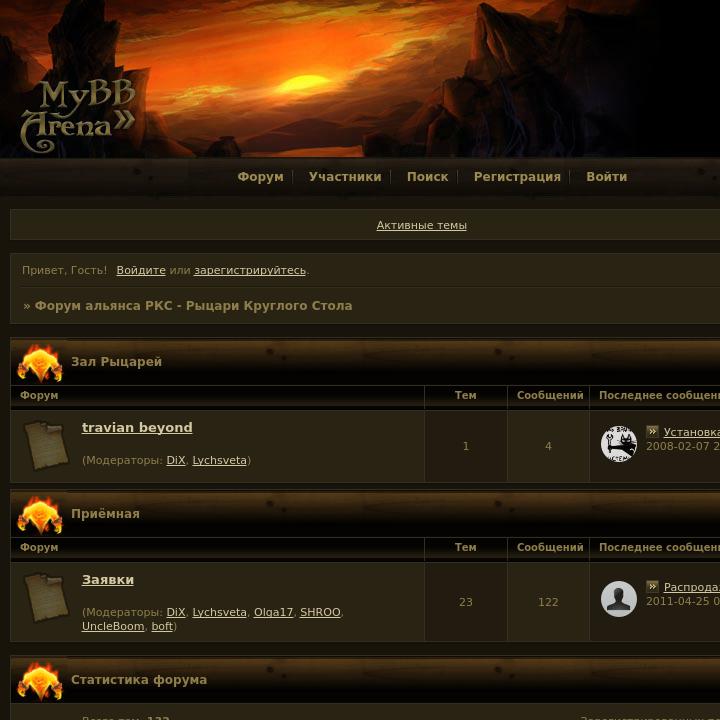Open the Форум navigation menu item
The image size is (720, 720).
[x=260, y=177]
